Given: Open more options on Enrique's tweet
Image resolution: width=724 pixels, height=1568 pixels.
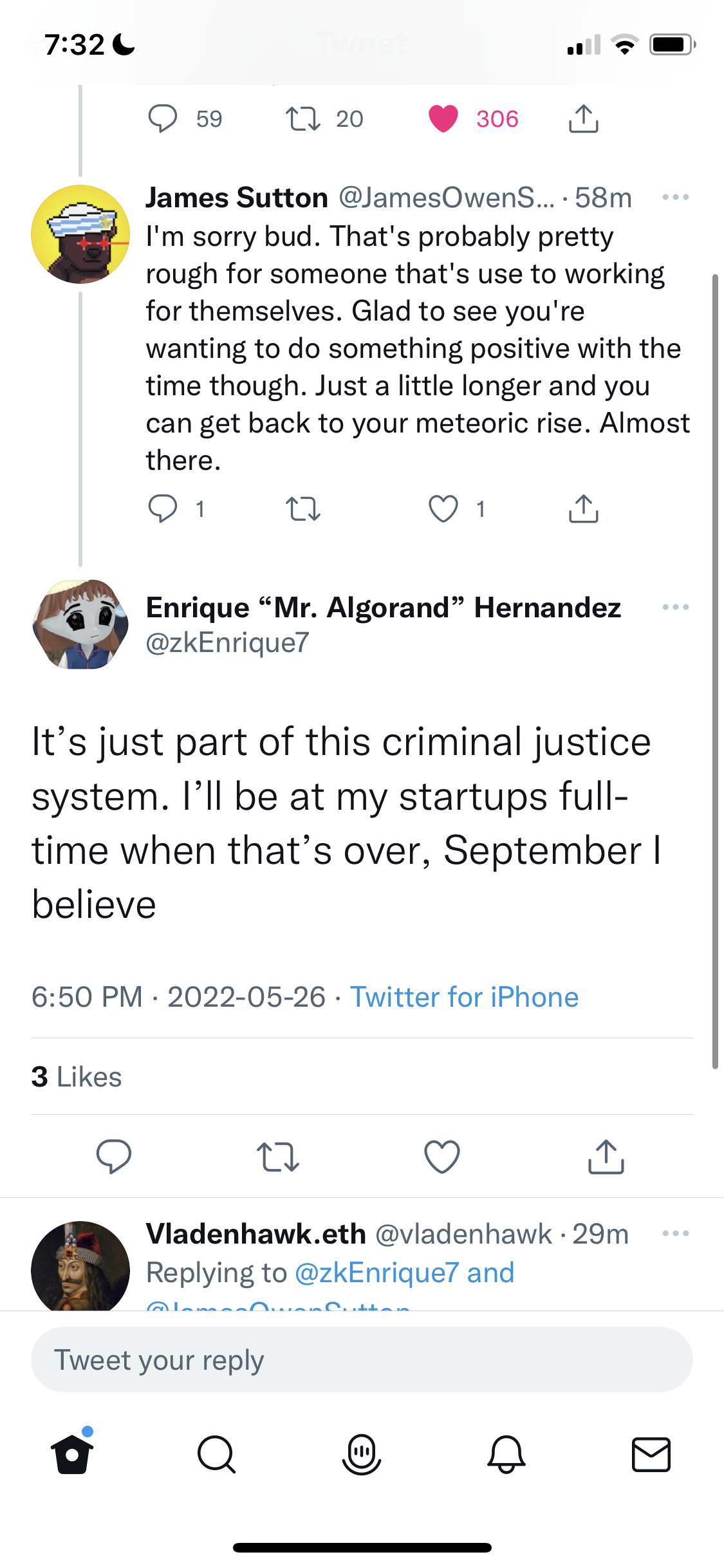Looking at the screenshot, I should tap(676, 607).
